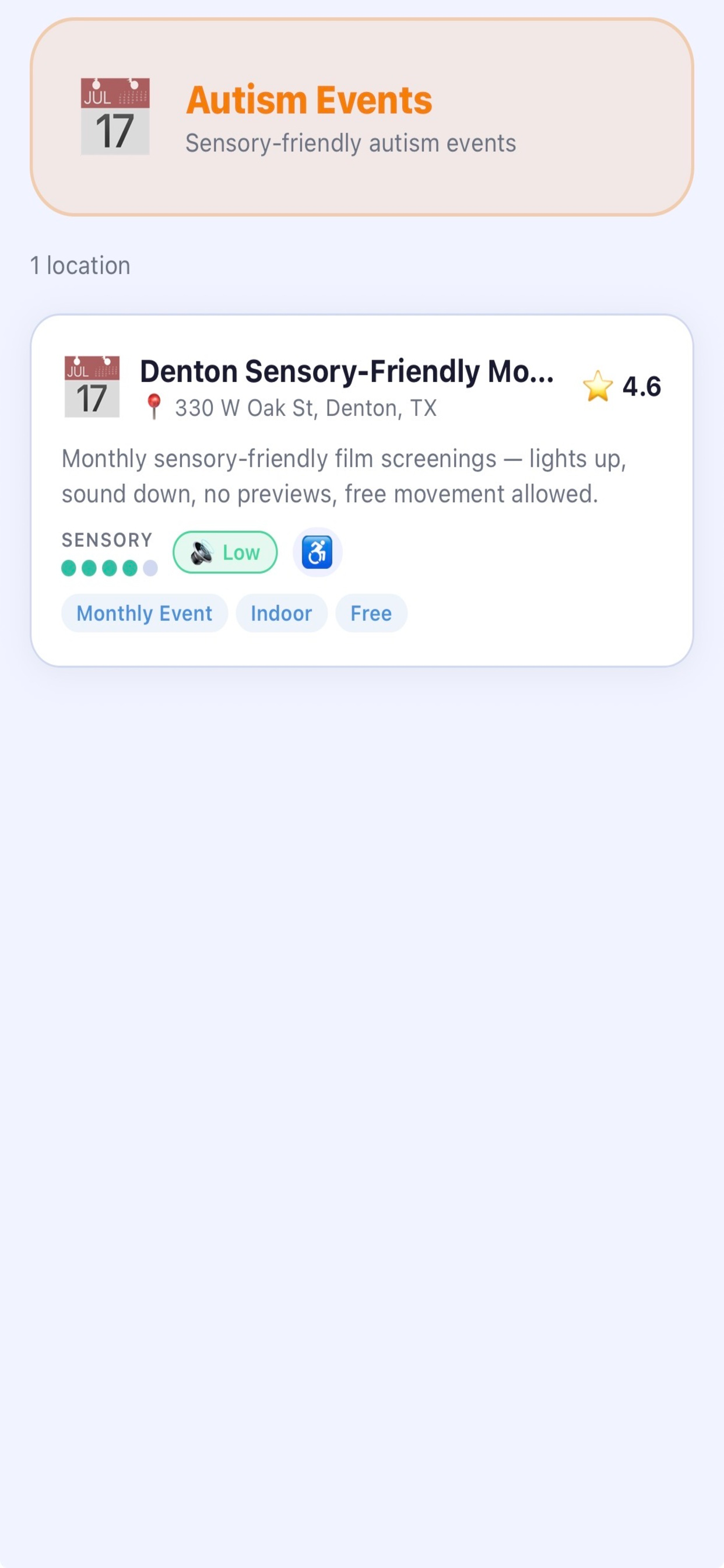Tap the 330 W Oak St address

click(306, 408)
